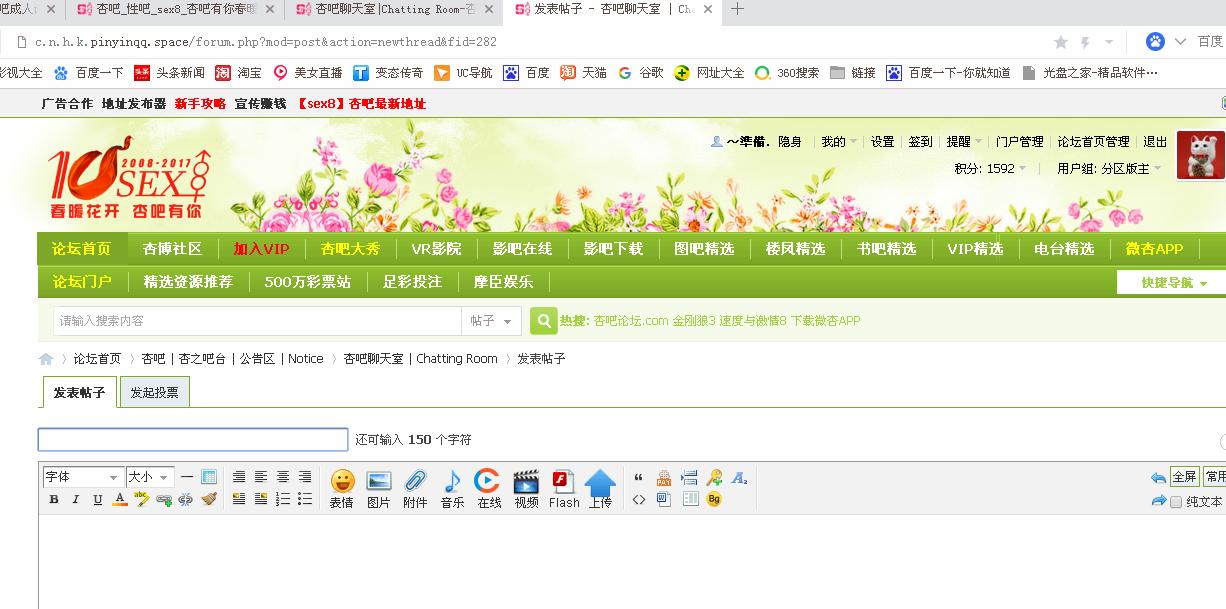Insert a table in the editor
This screenshot has width=1226, height=609.
[208, 477]
